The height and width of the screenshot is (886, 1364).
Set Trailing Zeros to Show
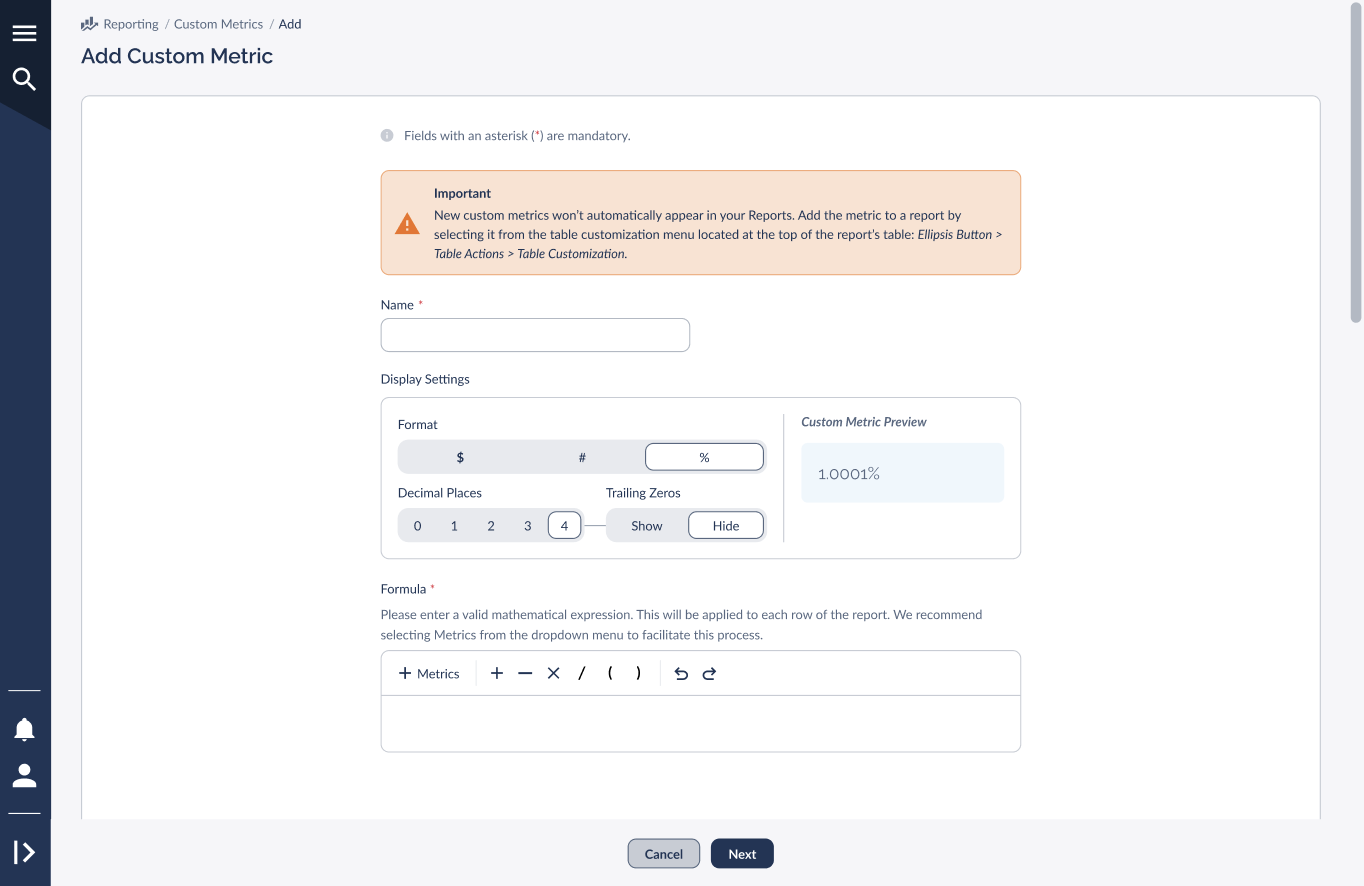[x=646, y=525]
